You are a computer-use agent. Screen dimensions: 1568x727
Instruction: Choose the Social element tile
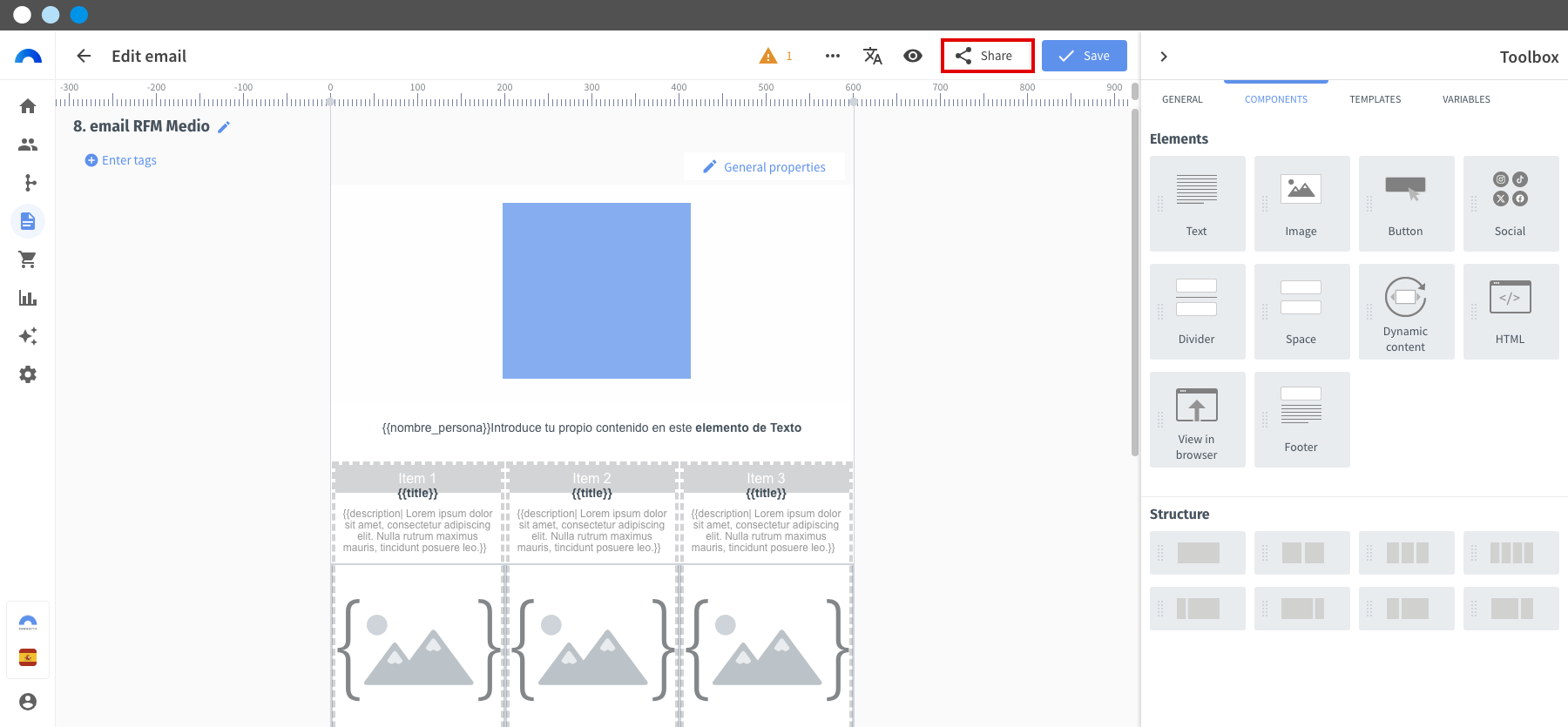click(1511, 204)
